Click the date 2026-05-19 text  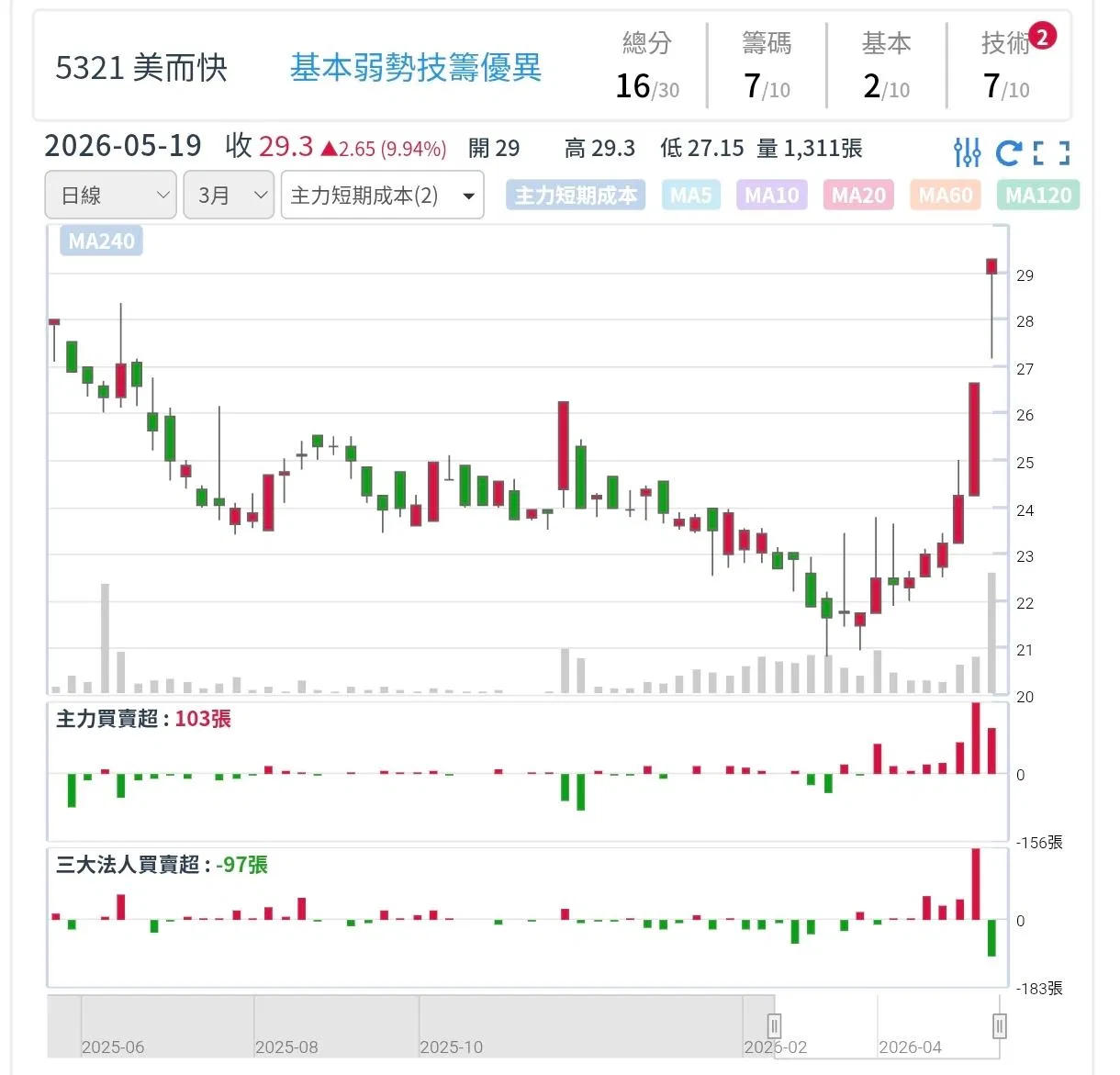(x=123, y=146)
